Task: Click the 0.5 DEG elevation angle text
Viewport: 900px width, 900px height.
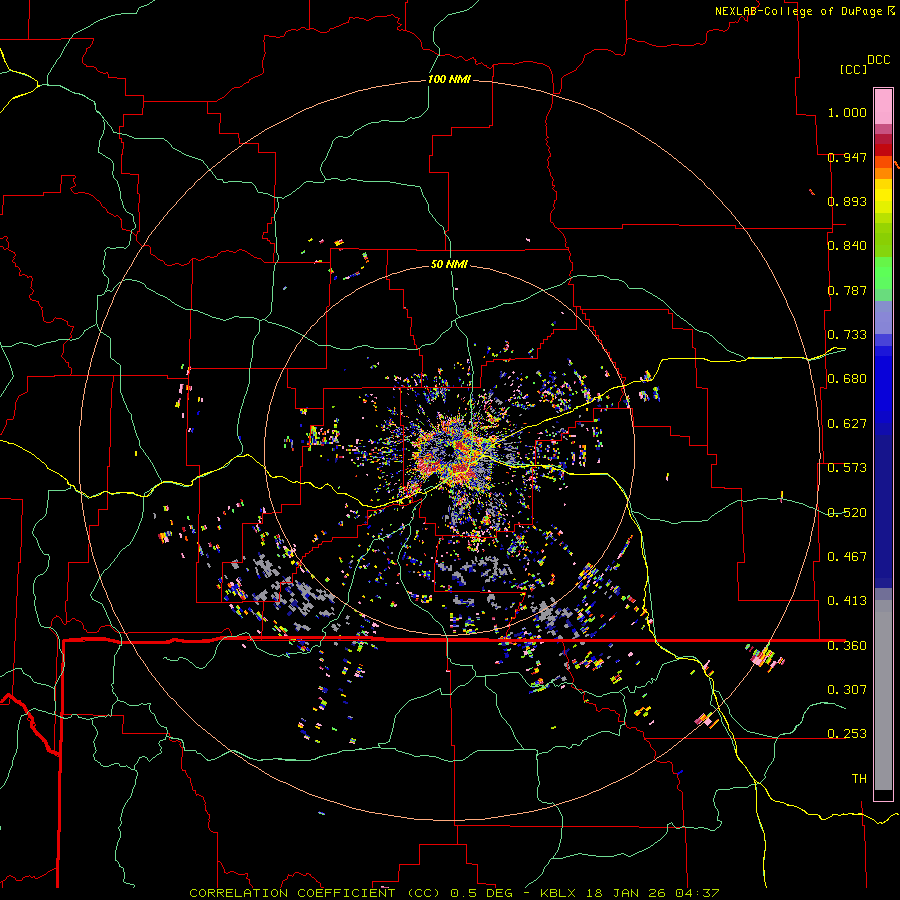Action: click(x=481, y=893)
